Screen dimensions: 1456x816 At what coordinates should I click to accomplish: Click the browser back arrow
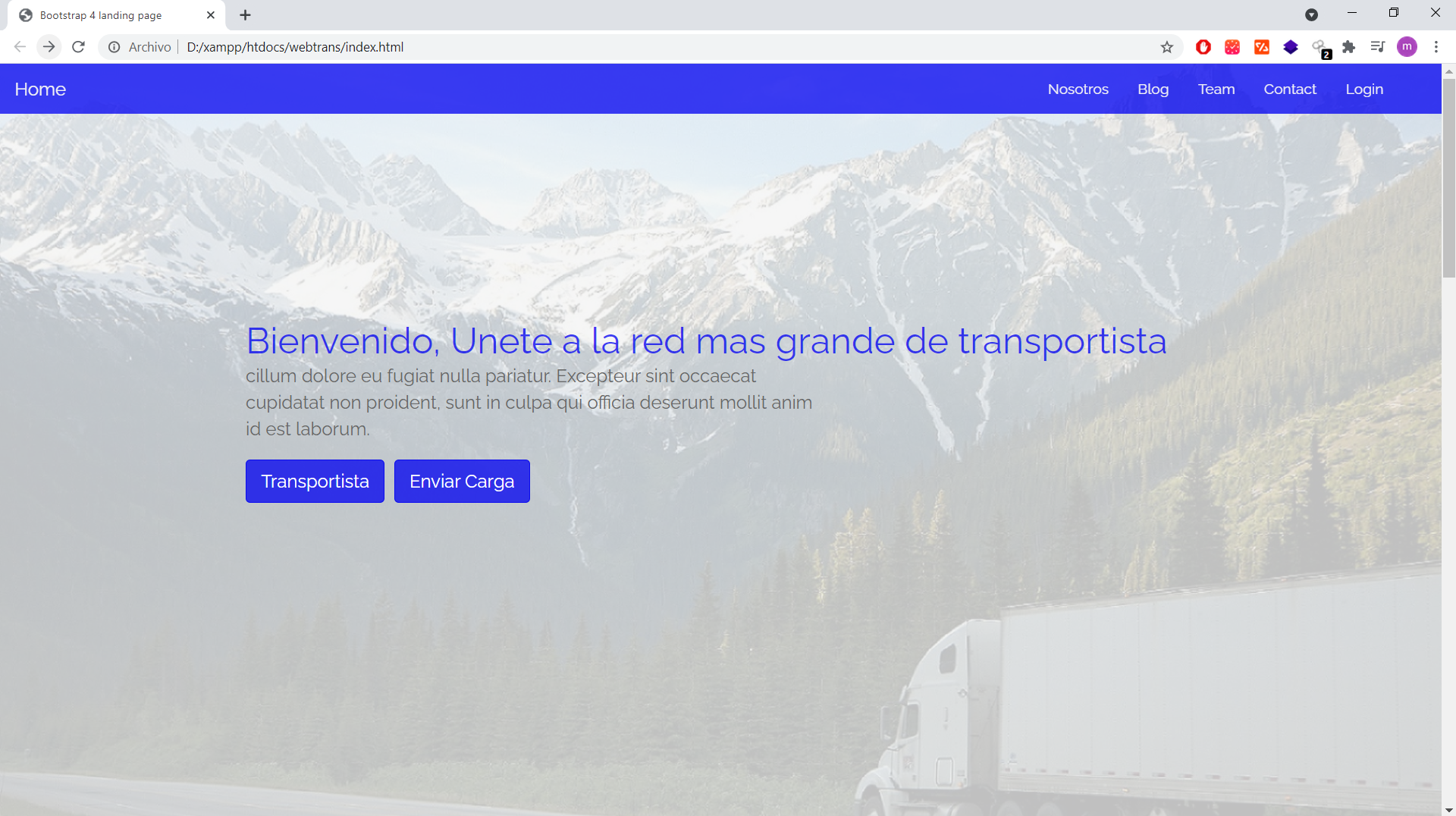tap(20, 47)
